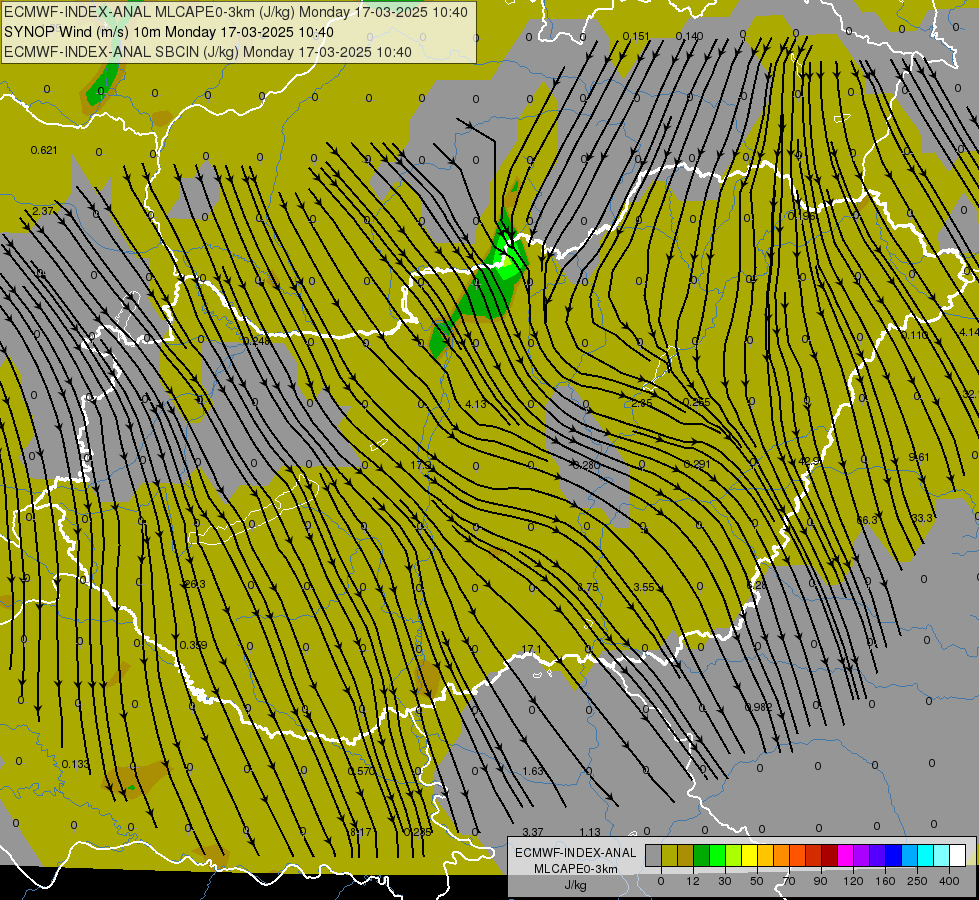Screen dimensions: 979x900
Task: Click the map value 0.255
Action: (x=696, y=402)
